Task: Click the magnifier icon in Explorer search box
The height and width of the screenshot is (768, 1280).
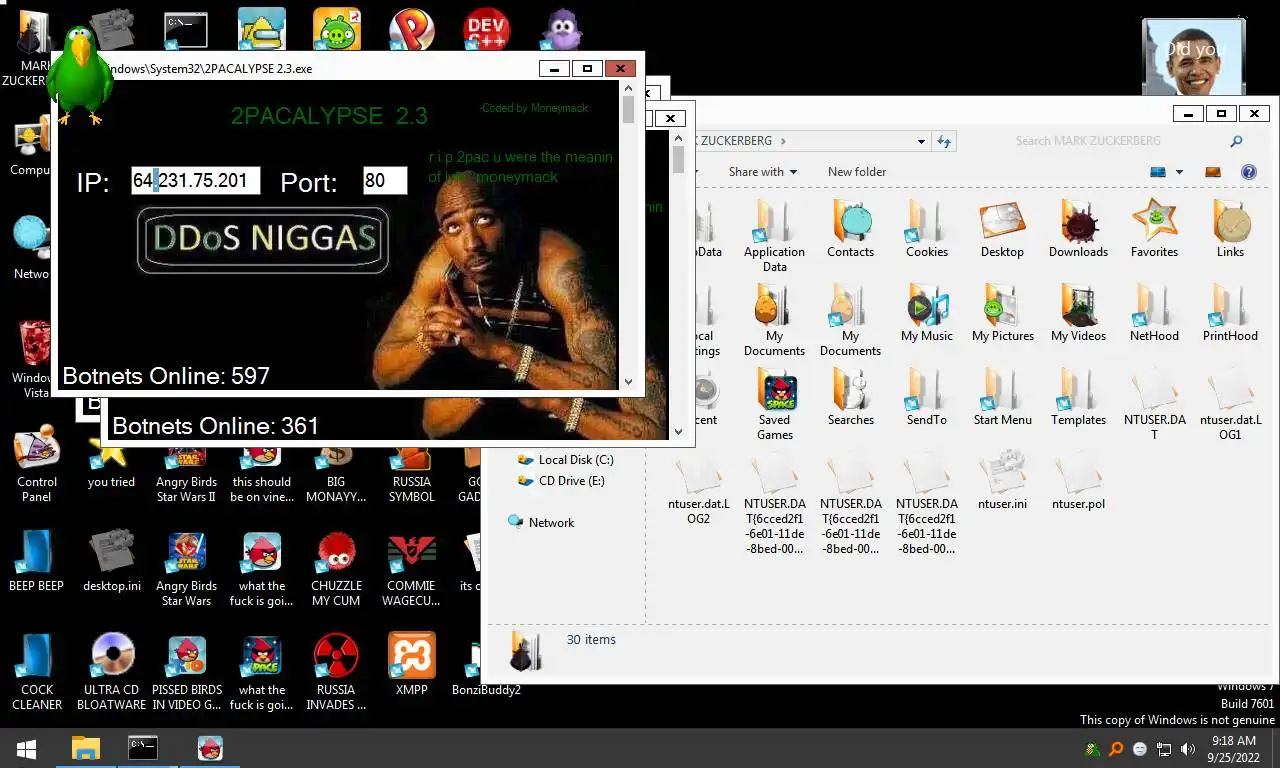Action: tap(1236, 141)
